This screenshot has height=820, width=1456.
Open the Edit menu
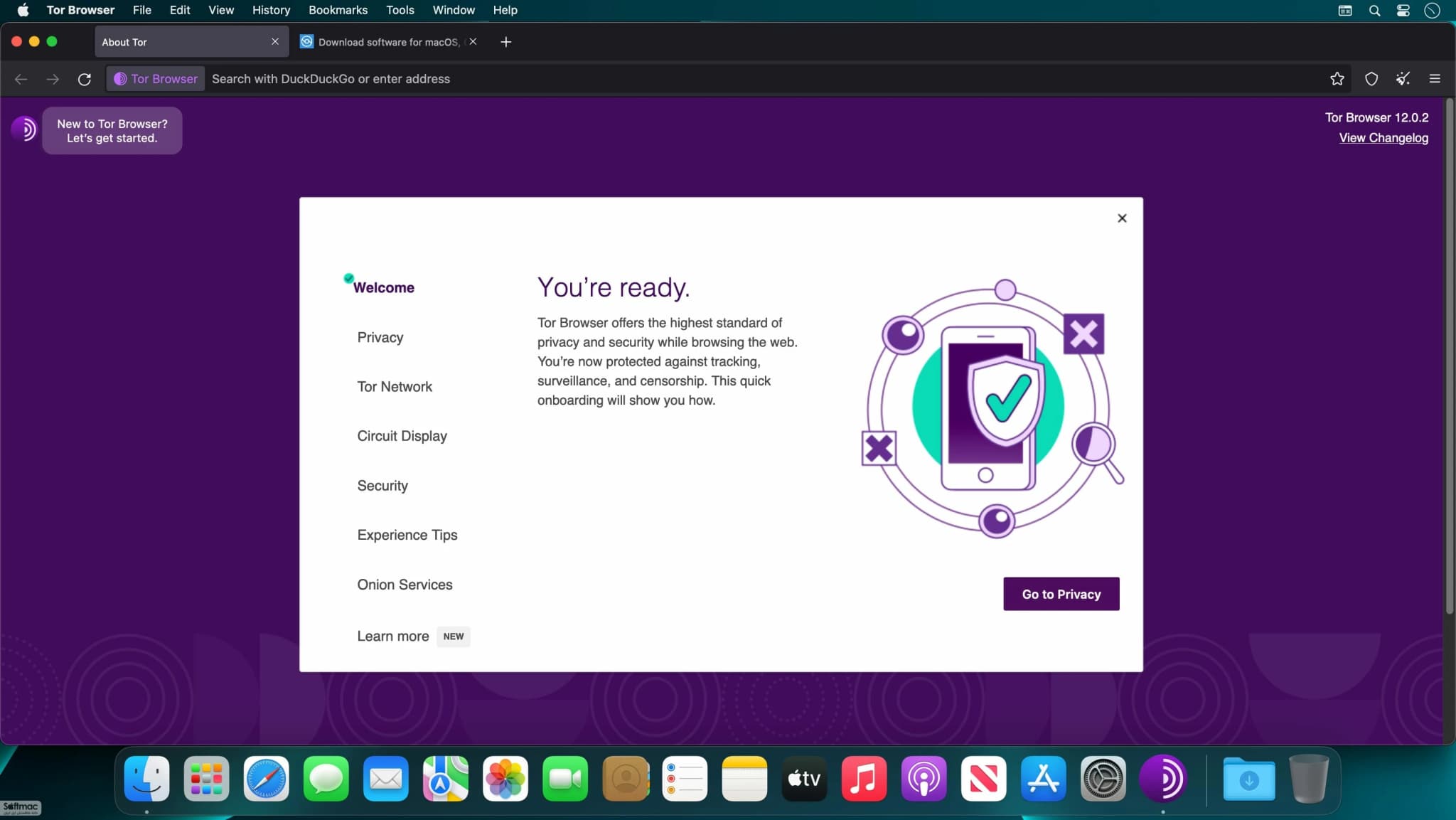tap(180, 10)
